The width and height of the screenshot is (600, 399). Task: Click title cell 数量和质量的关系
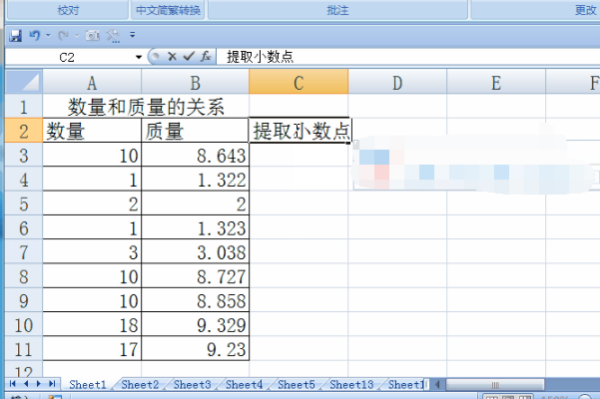pyautogui.click(x=146, y=106)
